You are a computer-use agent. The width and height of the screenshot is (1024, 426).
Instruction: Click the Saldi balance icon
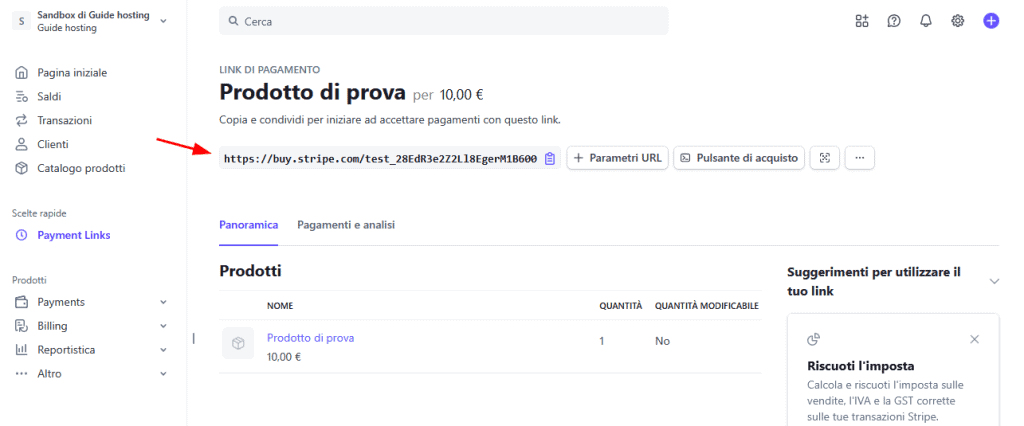point(22,97)
